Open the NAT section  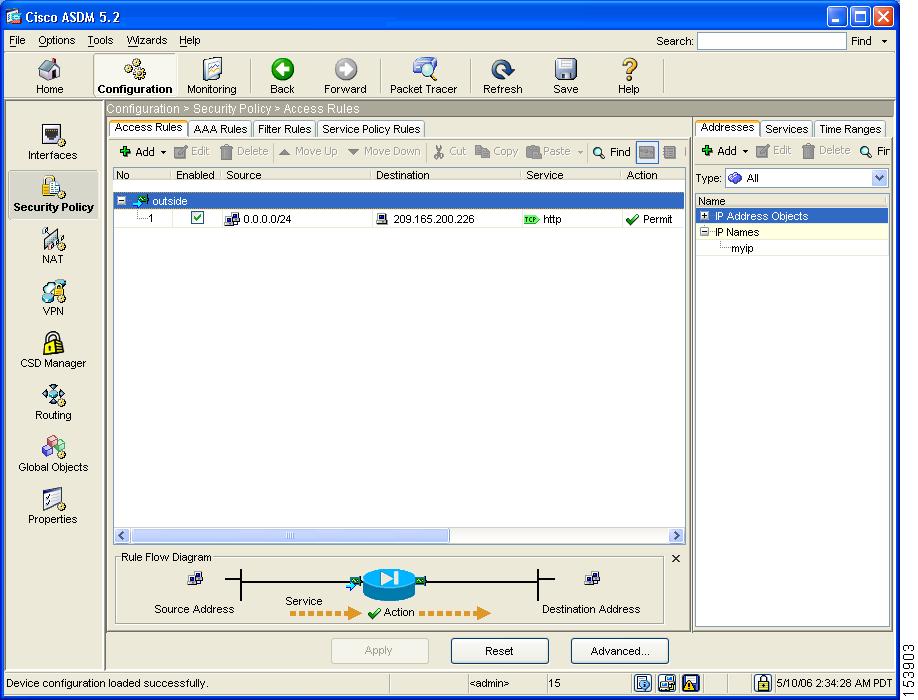pyautogui.click(x=53, y=246)
